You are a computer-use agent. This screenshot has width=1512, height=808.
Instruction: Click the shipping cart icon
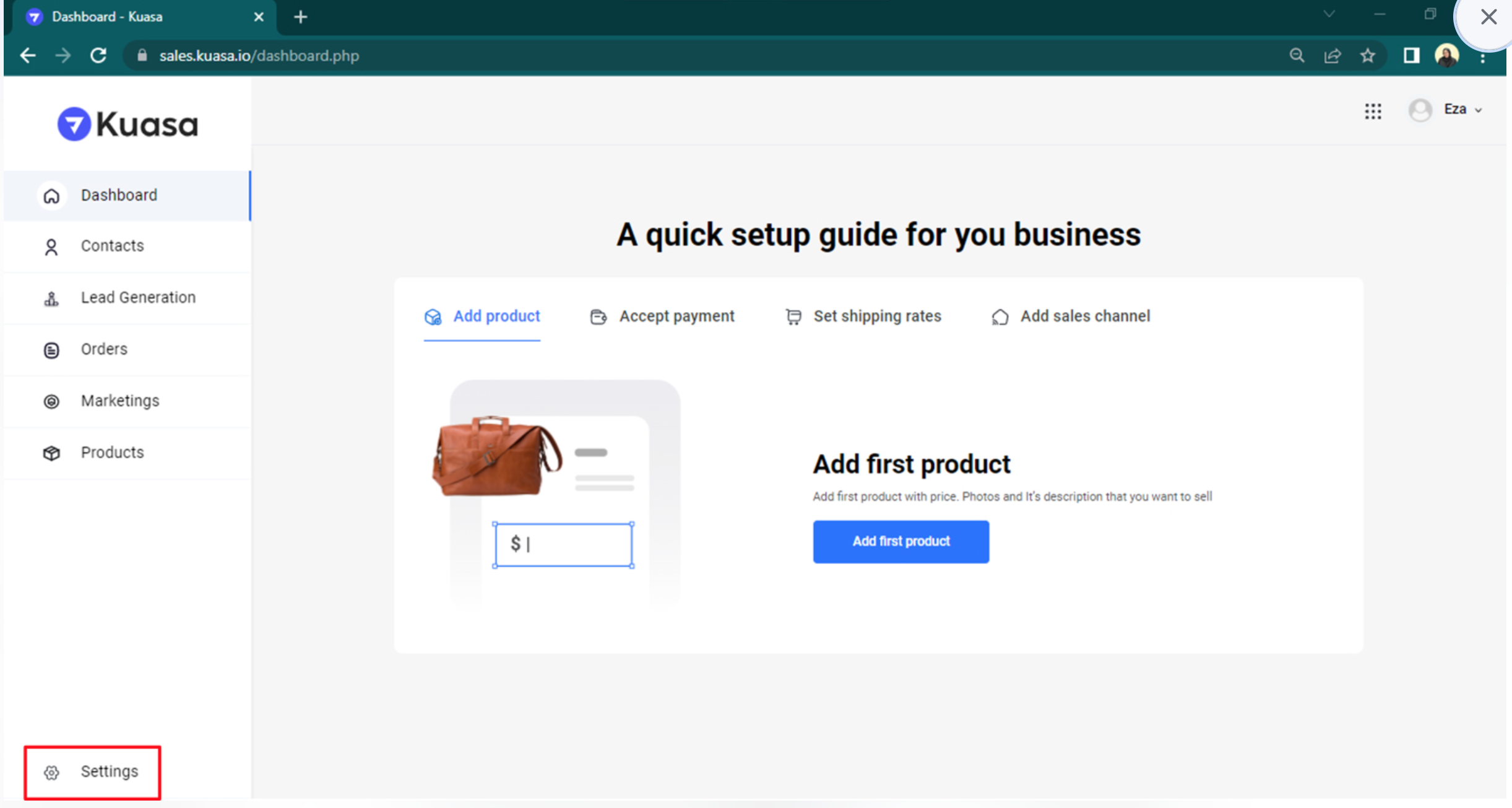point(793,317)
